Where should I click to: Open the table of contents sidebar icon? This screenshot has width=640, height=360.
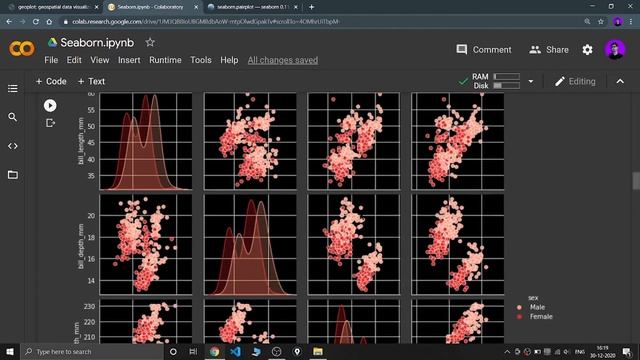point(13,88)
